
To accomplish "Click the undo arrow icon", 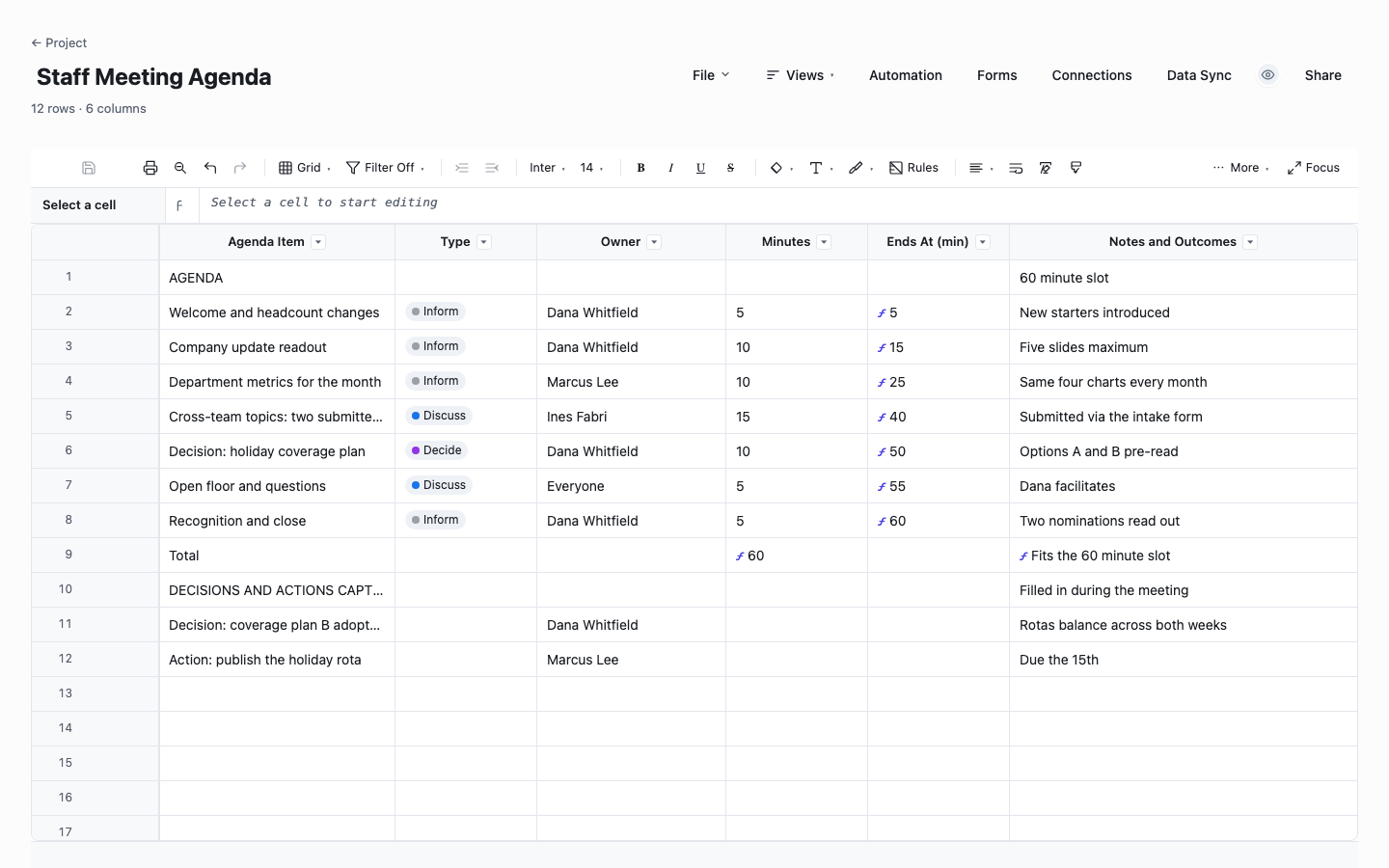I will click(x=210, y=168).
